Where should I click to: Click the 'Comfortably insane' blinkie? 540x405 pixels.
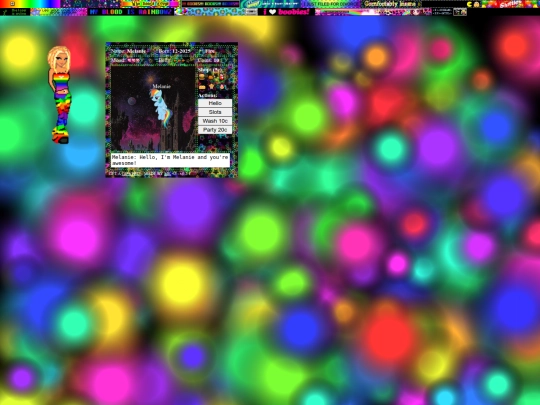391,4
